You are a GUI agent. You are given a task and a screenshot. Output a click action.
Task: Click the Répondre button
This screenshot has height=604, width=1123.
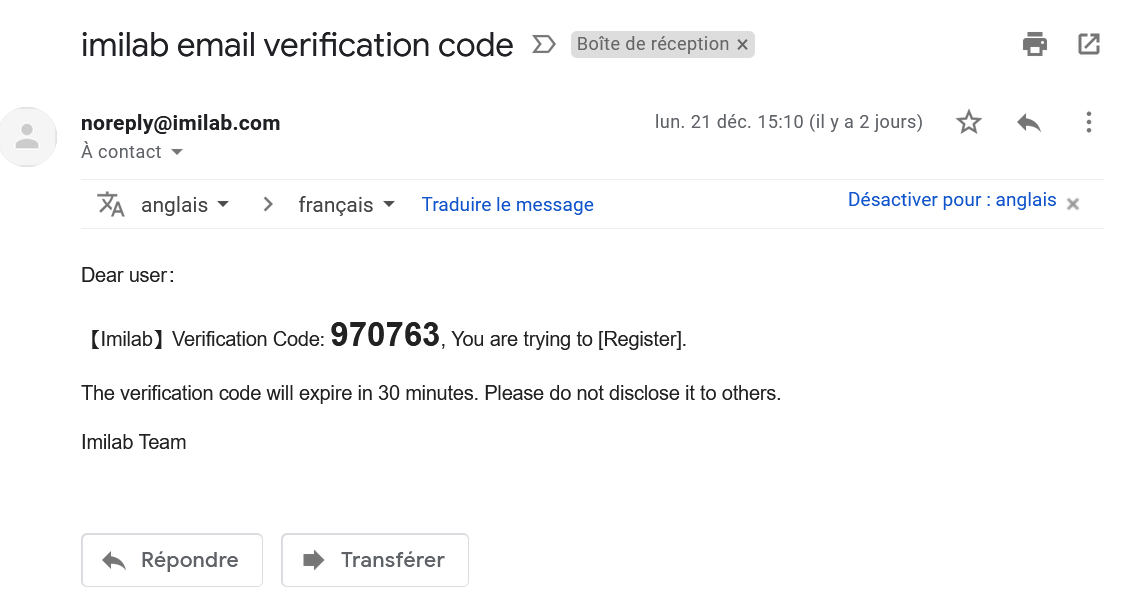pyautogui.click(x=172, y=560)
